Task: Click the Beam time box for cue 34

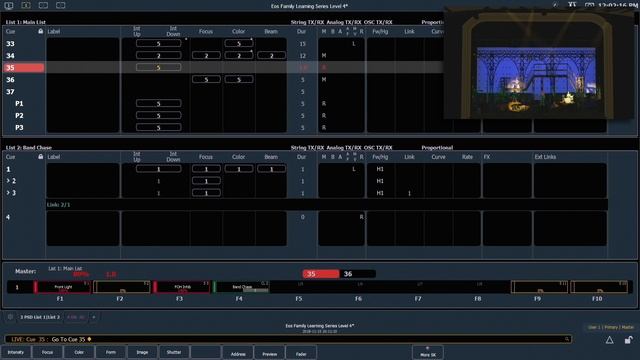Action: coord(271,56)
